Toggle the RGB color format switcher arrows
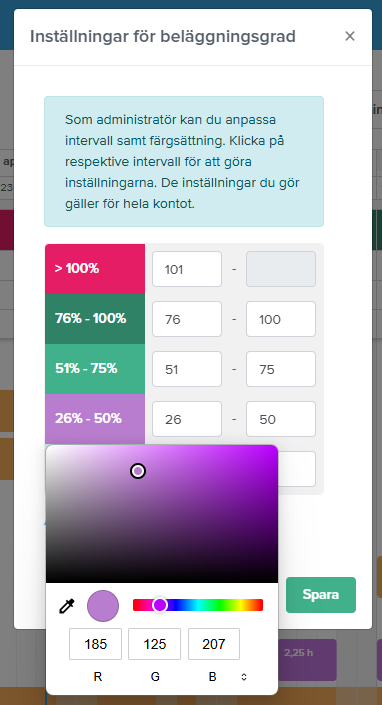 click(x=244, y=677)
